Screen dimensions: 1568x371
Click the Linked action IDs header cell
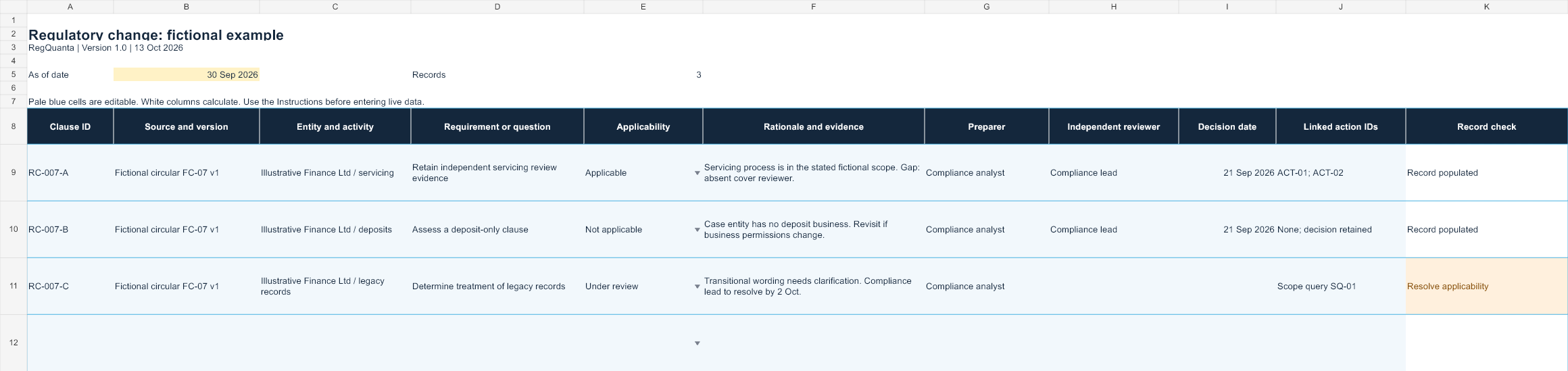point(1341,126)
